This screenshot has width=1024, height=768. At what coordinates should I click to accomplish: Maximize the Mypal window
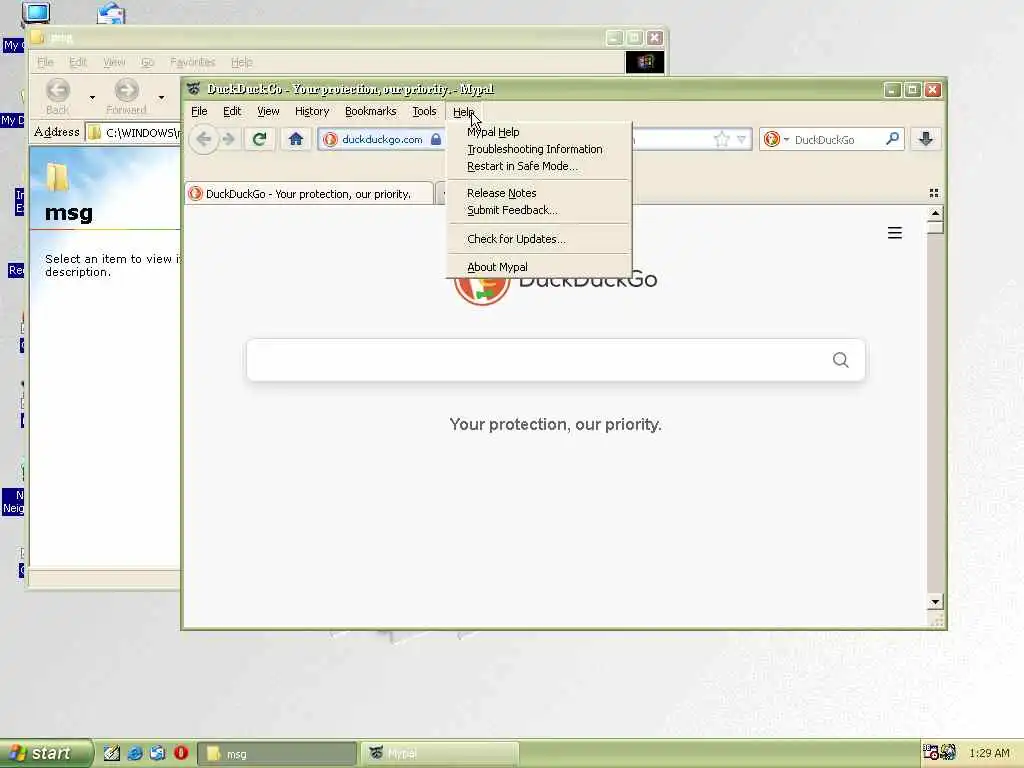tap(913, 89)
